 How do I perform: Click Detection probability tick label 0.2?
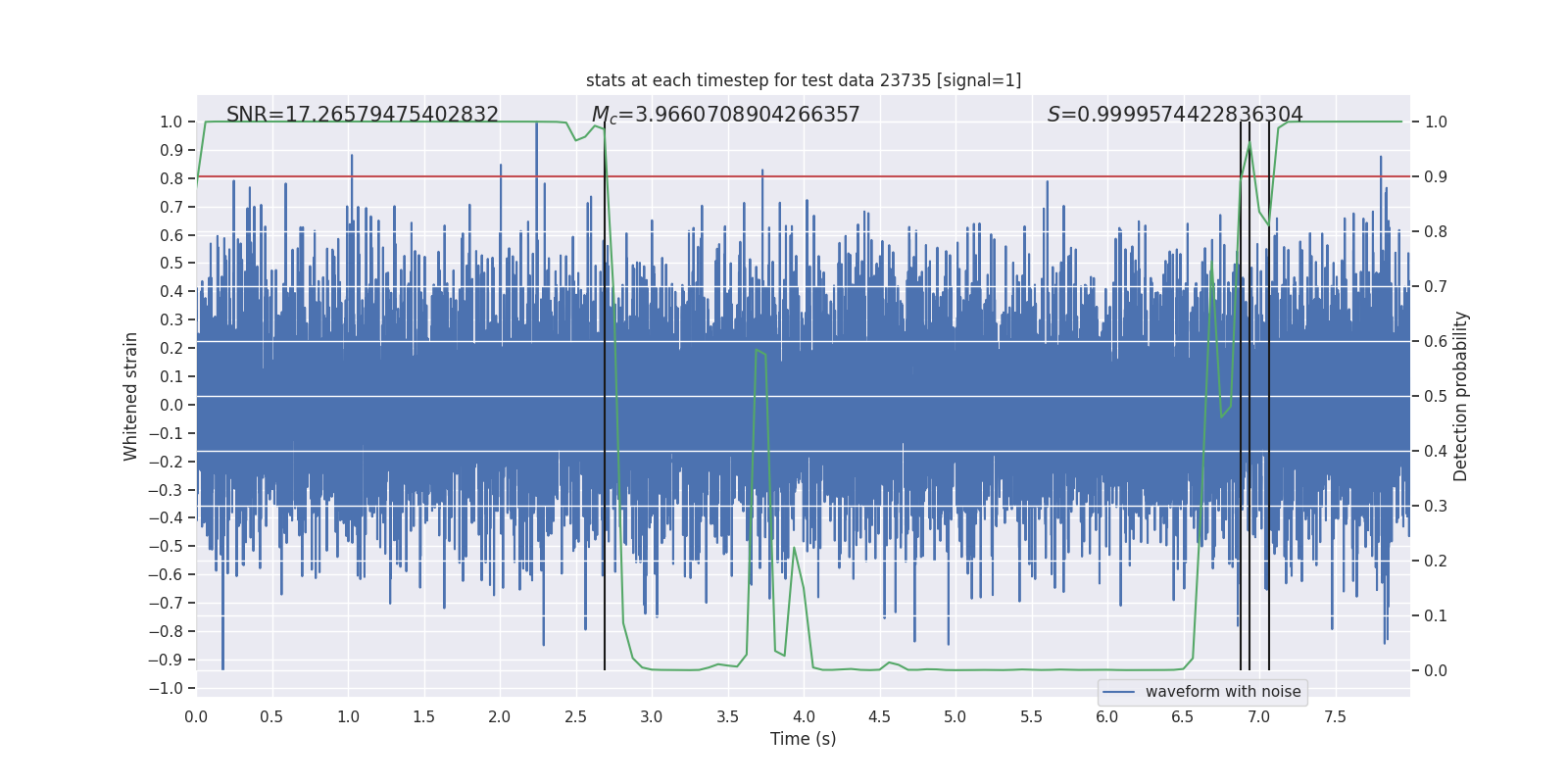(x=1436, y=562)
